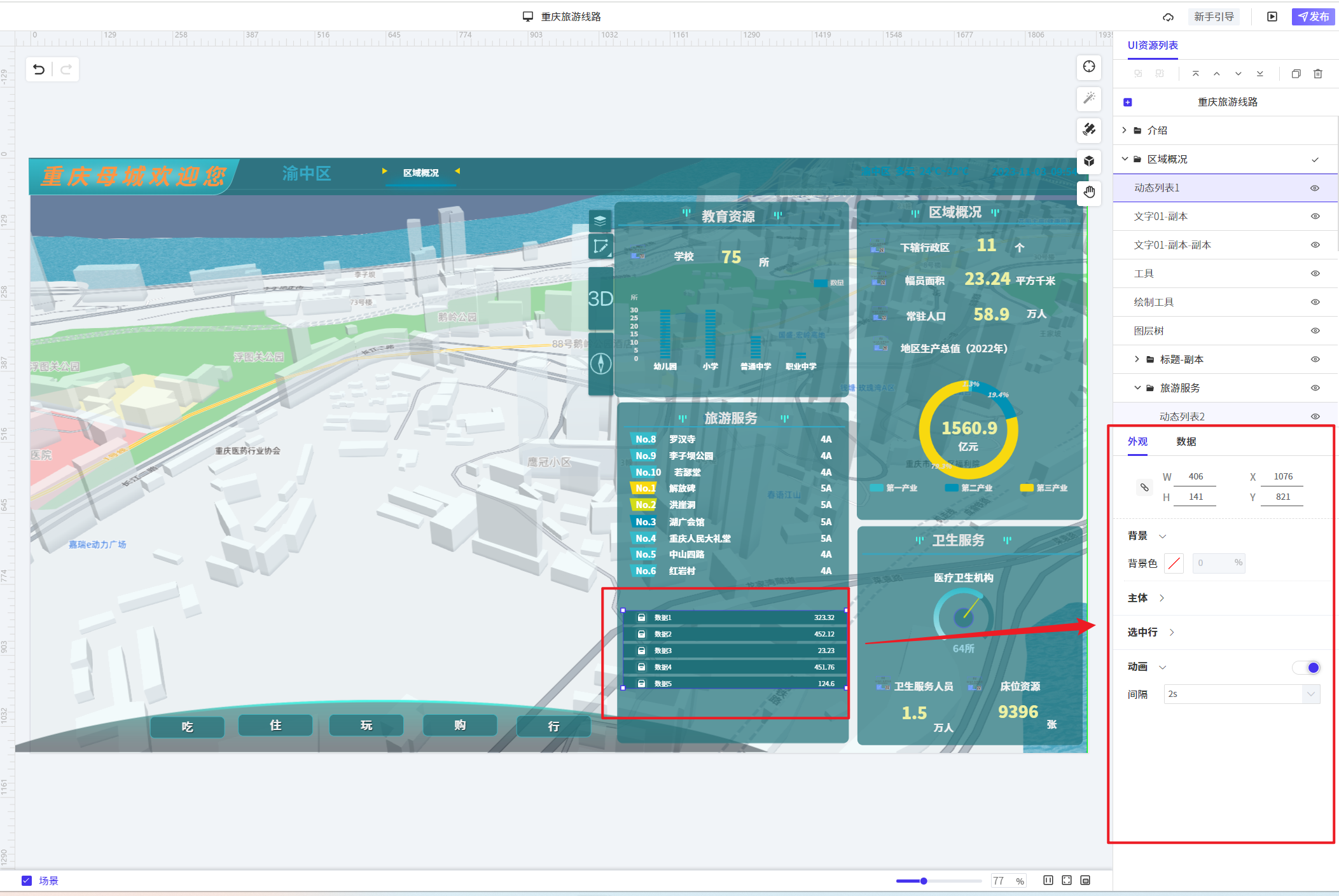1339x896 pixels.
Task: Click the cloud sync icon
Action: click(x=1168, y=17)
